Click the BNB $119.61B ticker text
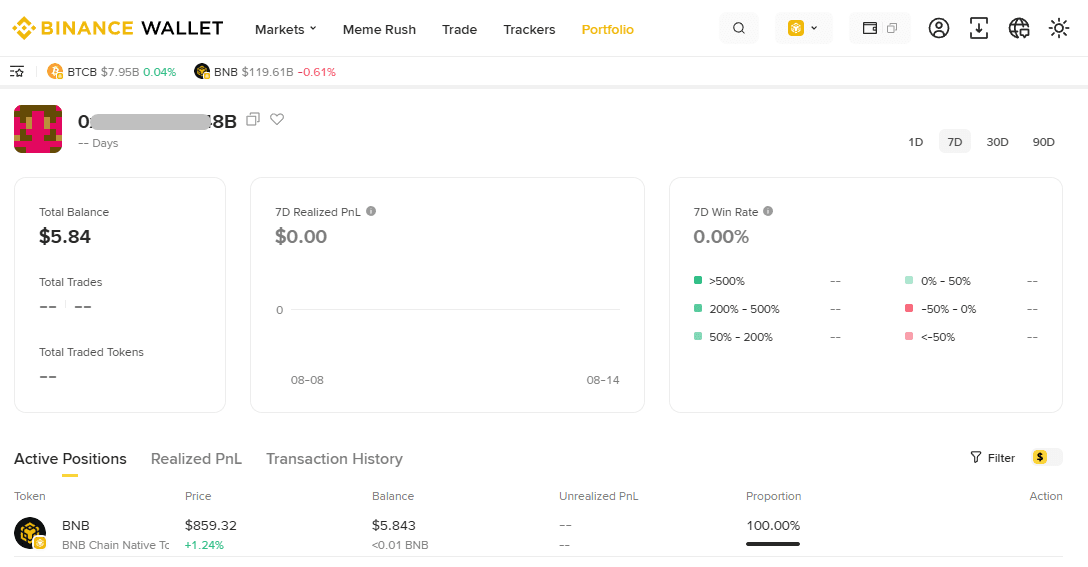 265,71
